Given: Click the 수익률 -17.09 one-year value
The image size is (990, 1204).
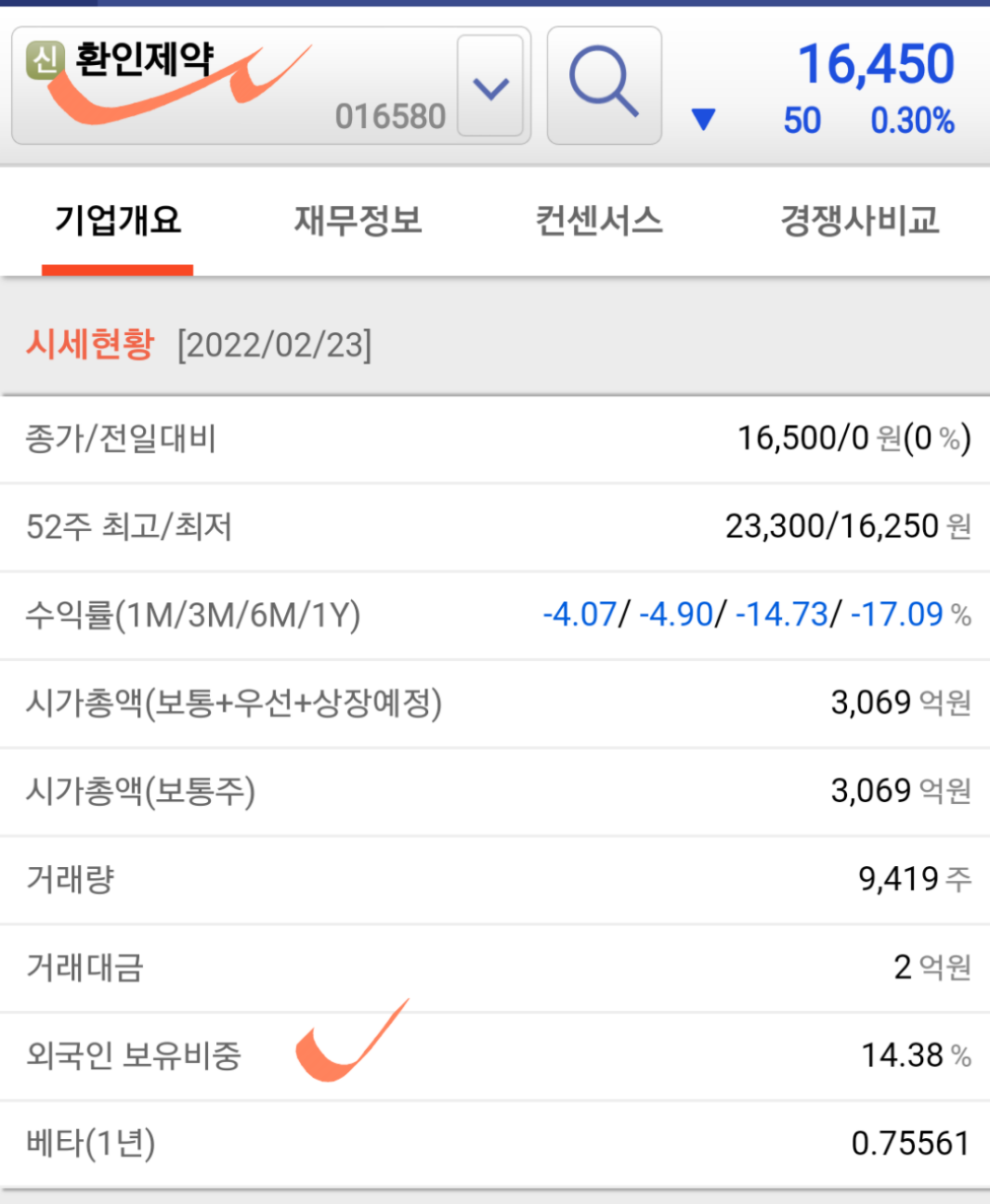Looking at the screenshot, I should (897, 615).
